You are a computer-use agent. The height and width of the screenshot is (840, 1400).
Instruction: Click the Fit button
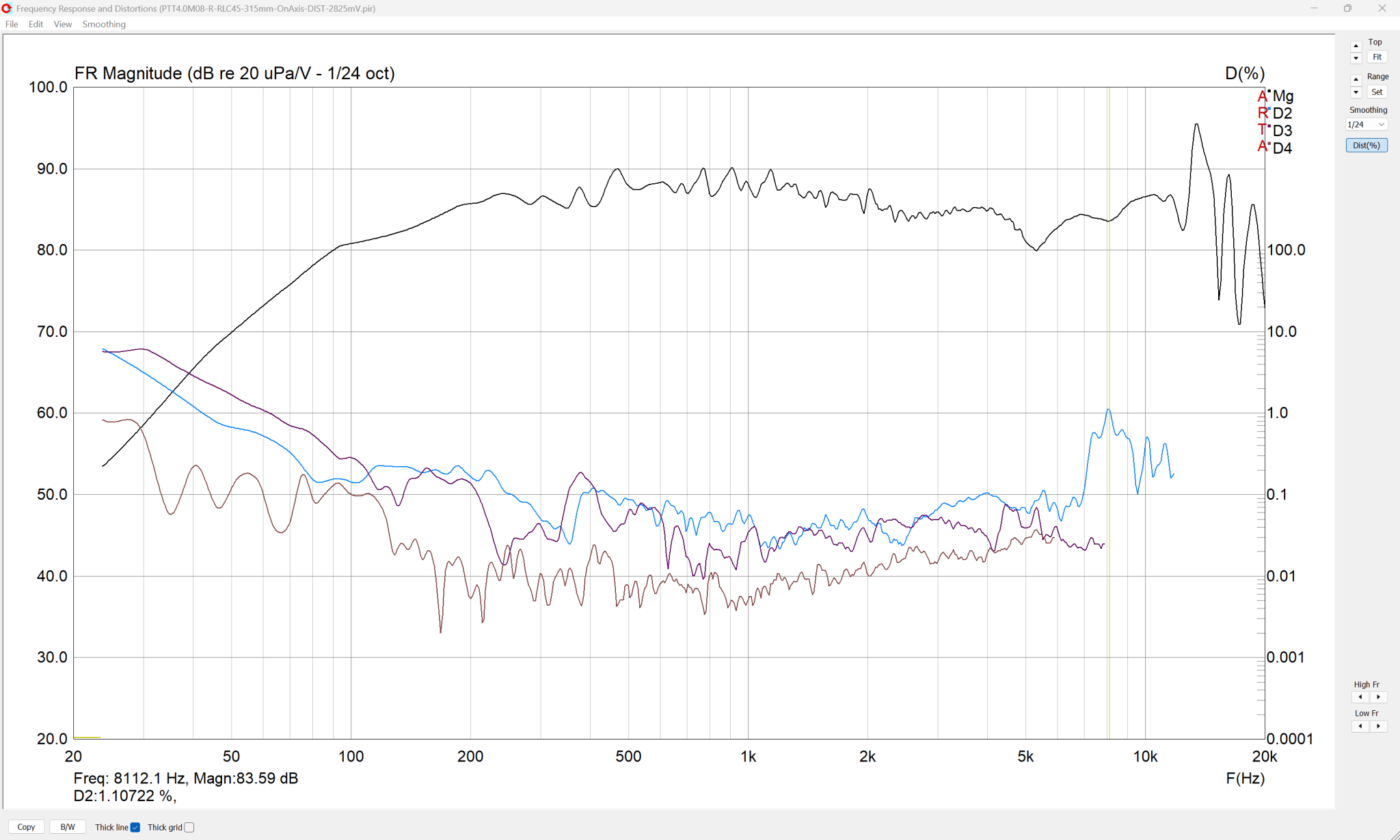(1377, 57)
